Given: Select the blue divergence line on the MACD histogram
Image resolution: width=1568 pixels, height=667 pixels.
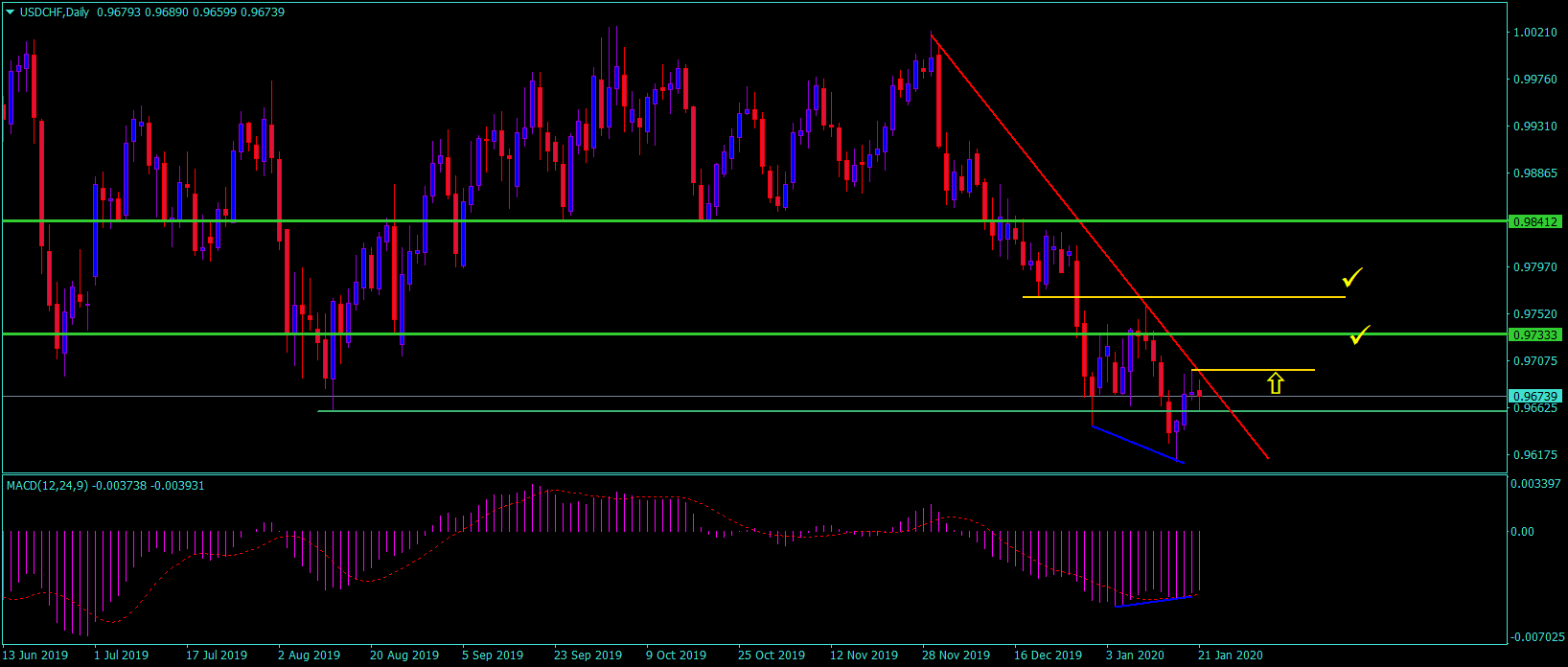Looking at the screenshot, I should pos(1153,602).
